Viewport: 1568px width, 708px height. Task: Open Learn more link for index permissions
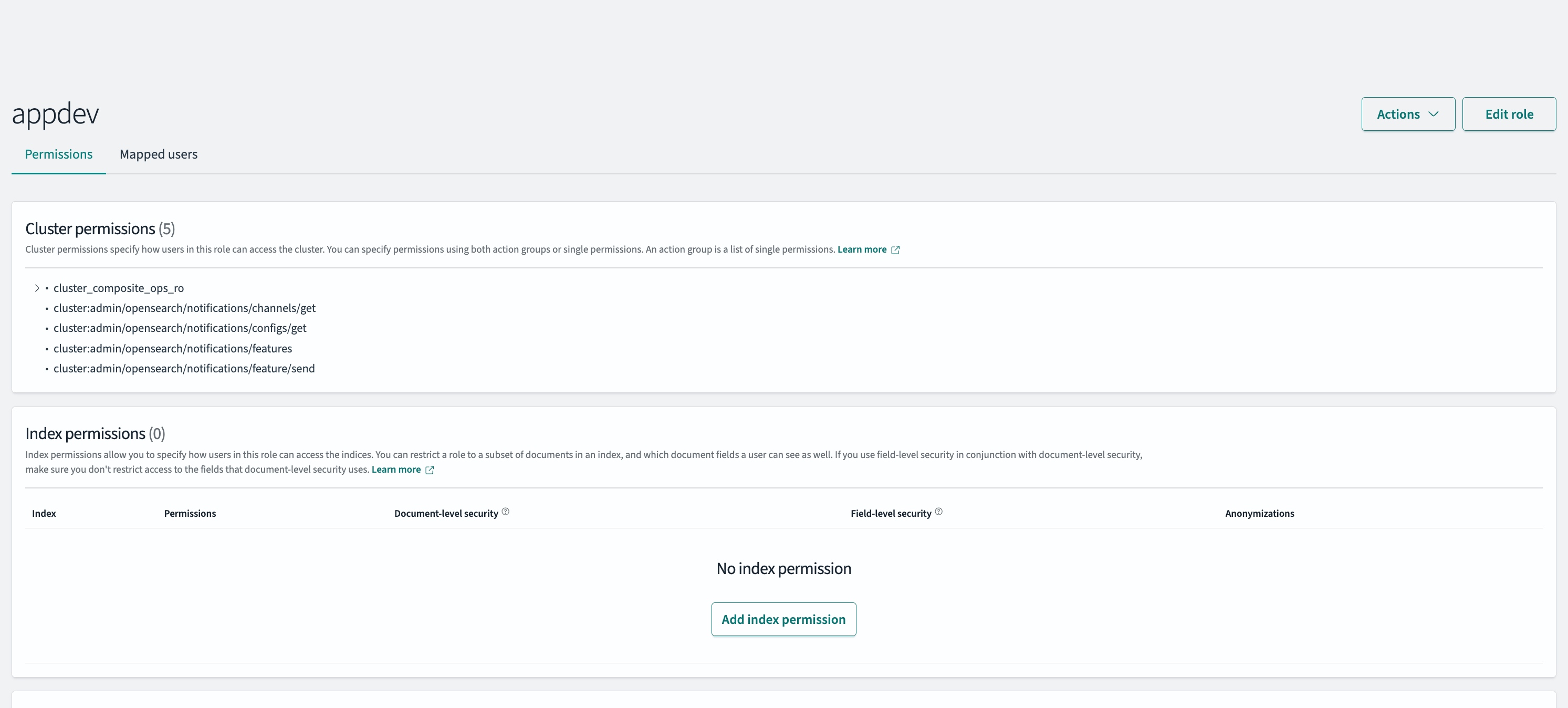point(396,470)
